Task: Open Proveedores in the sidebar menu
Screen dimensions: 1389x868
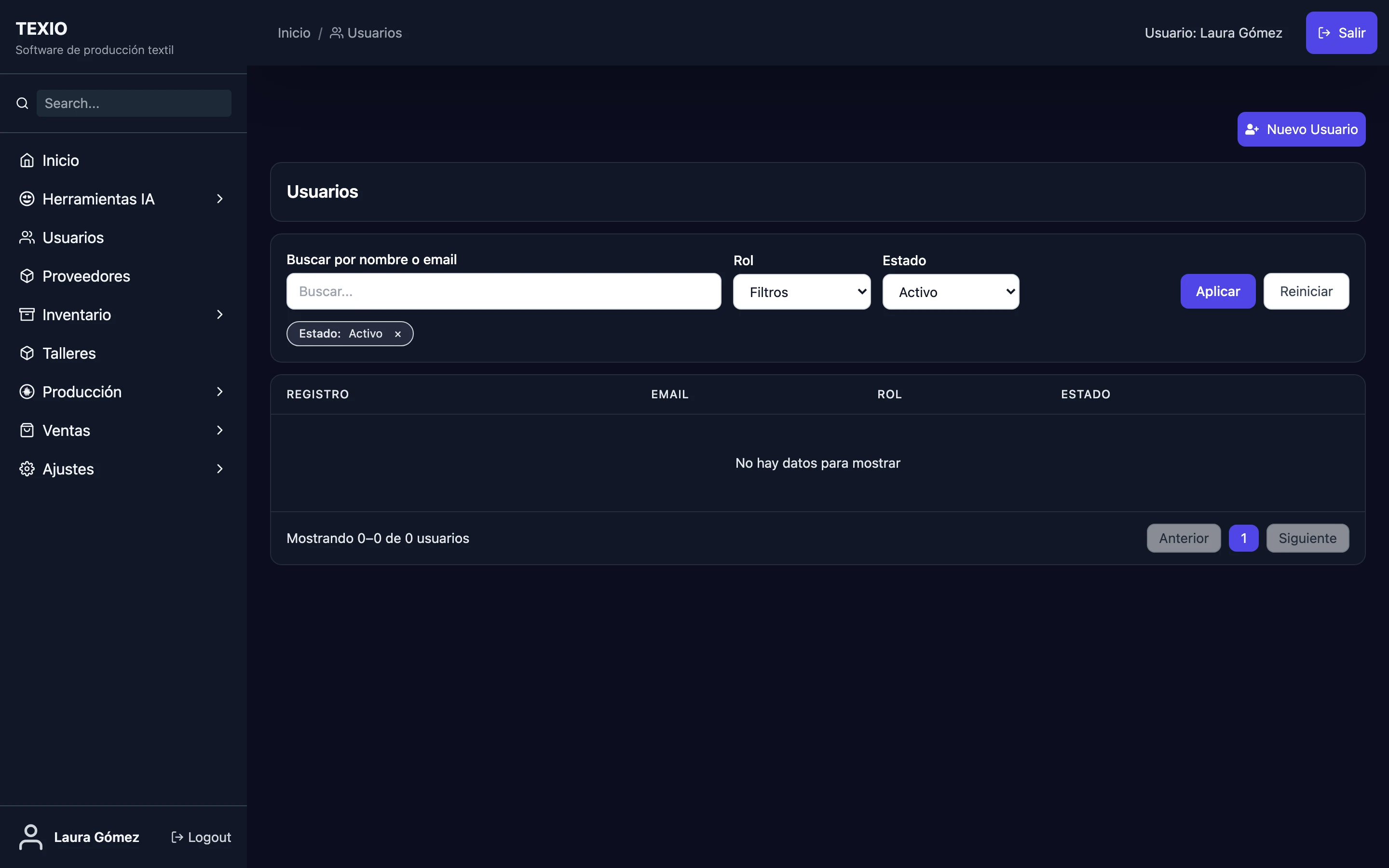Action: [x=123, y=276]
